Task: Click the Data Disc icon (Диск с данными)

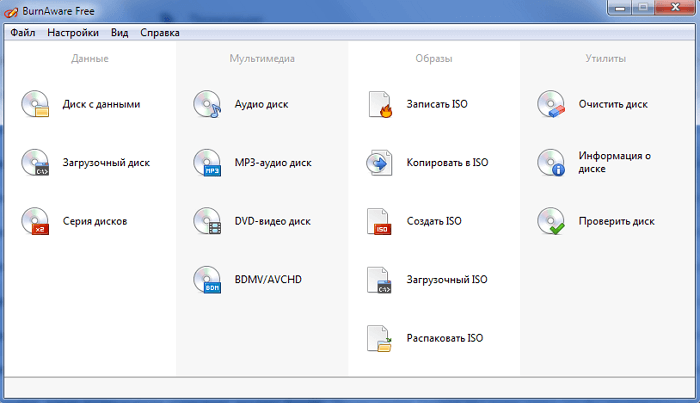Action: [35, 104]
